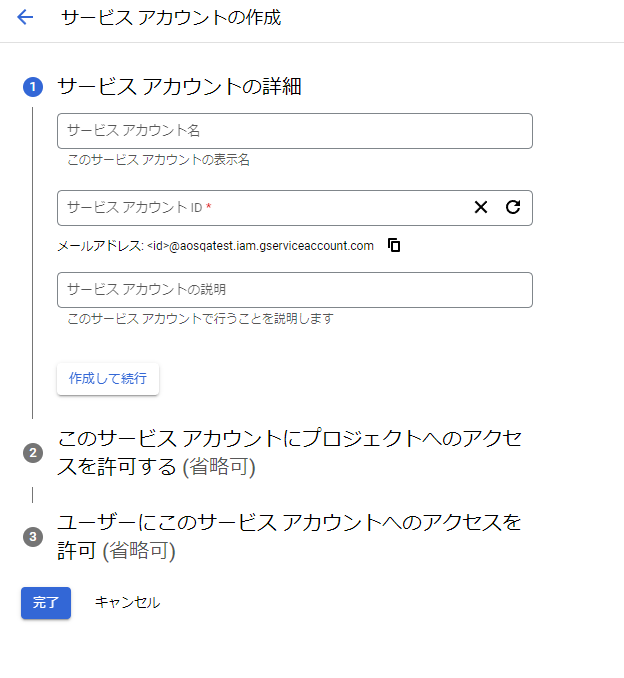This screenshot has width=624, height=678.
Task: Click the キャンセル button
Action: (x=127, y=602)
